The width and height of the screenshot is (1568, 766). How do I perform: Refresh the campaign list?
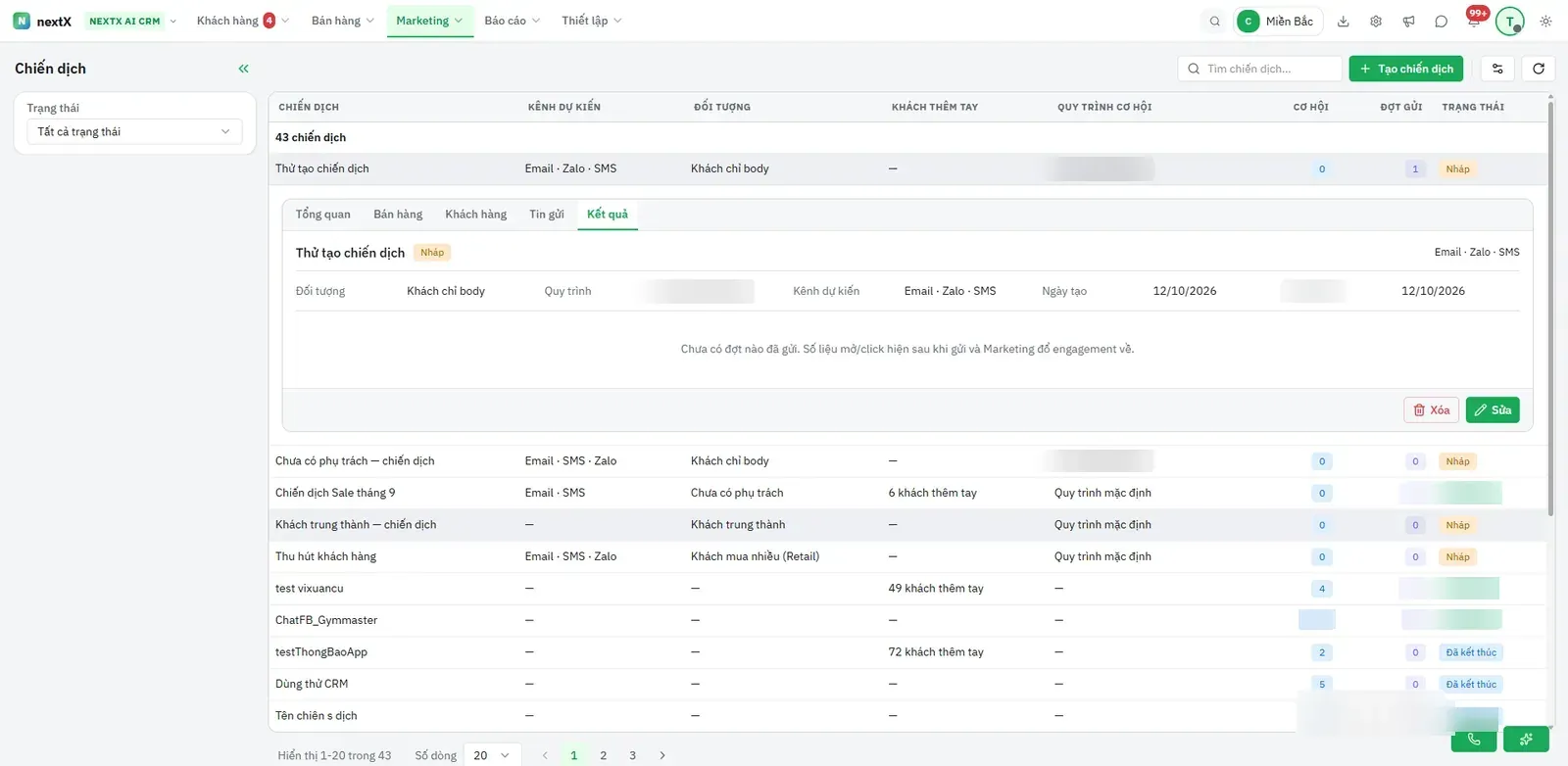coord(1539,69)
